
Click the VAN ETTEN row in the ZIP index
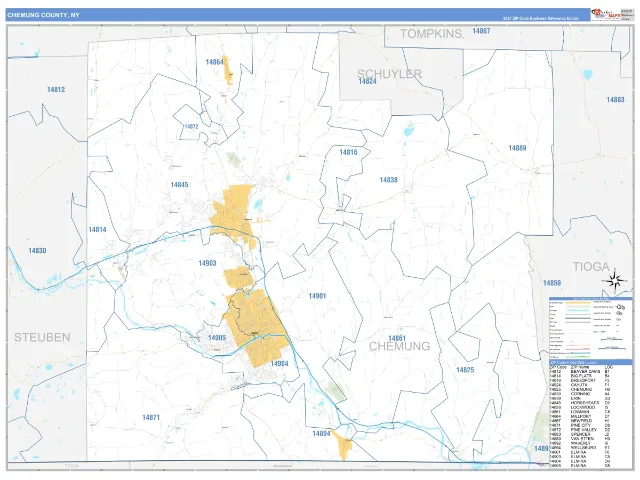coord(580,439)
